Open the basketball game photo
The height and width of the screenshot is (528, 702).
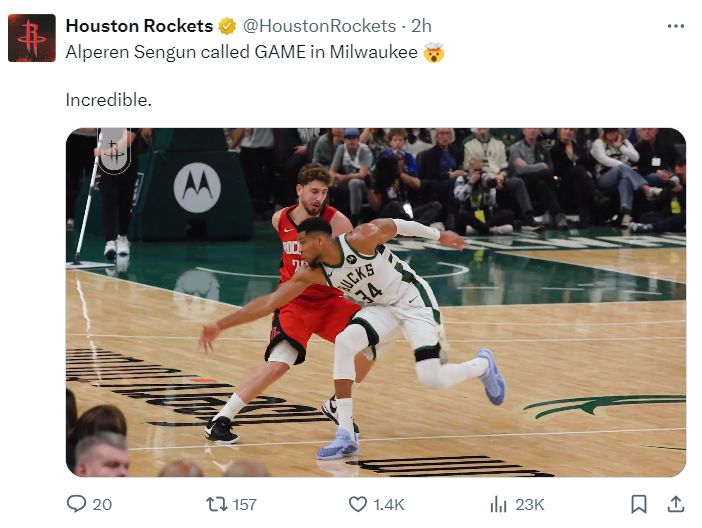point(376,302)
